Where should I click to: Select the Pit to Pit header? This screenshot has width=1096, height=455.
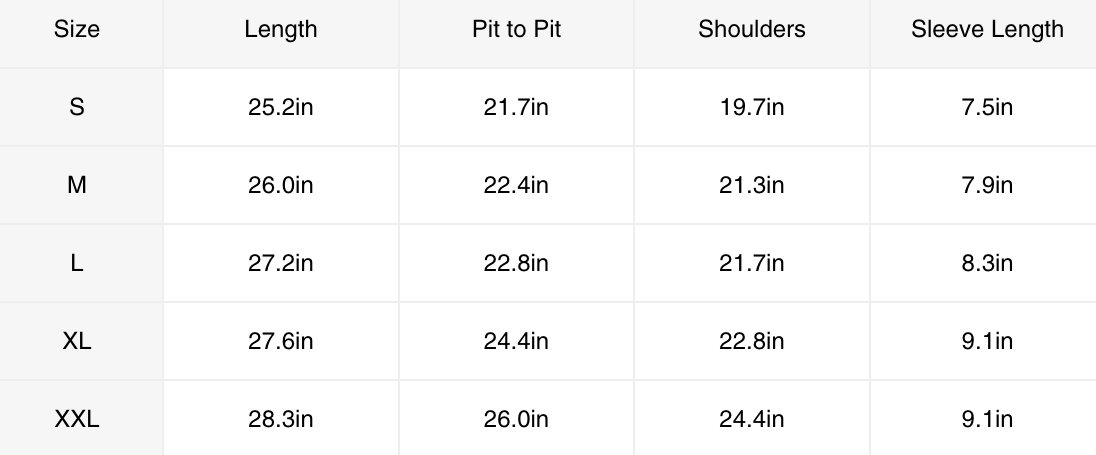516,29
